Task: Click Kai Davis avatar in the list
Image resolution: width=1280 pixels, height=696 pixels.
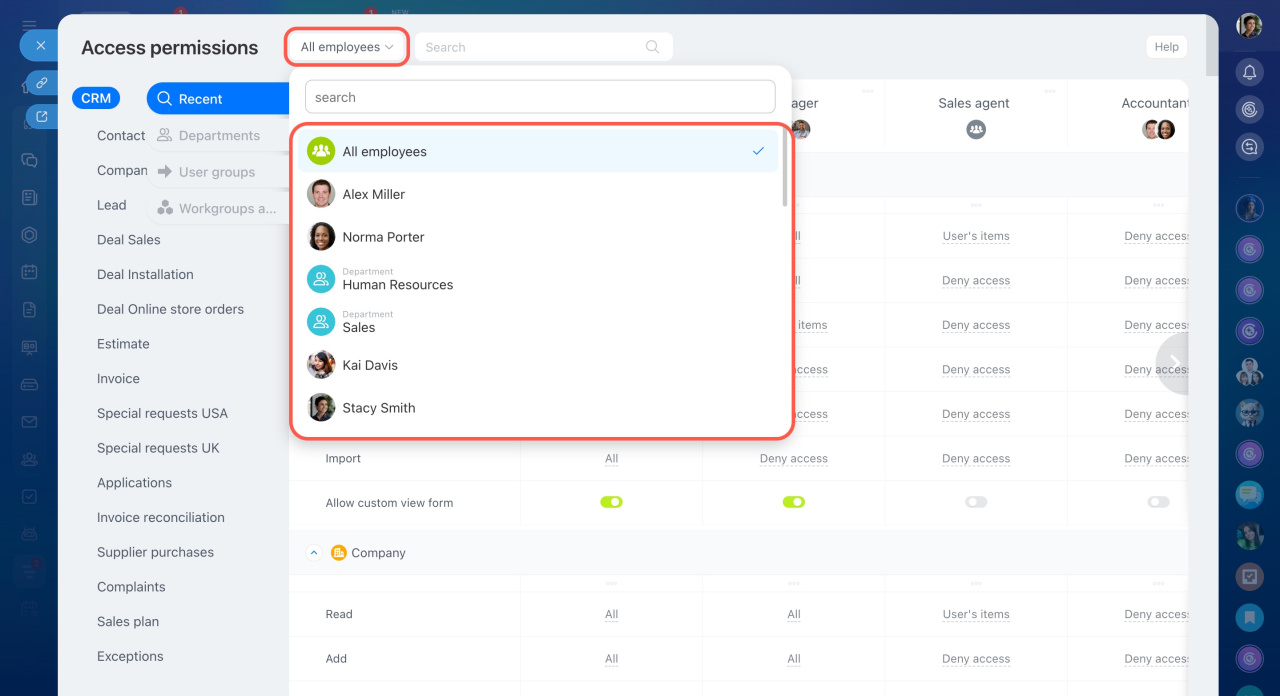Action: click(321, 365)
